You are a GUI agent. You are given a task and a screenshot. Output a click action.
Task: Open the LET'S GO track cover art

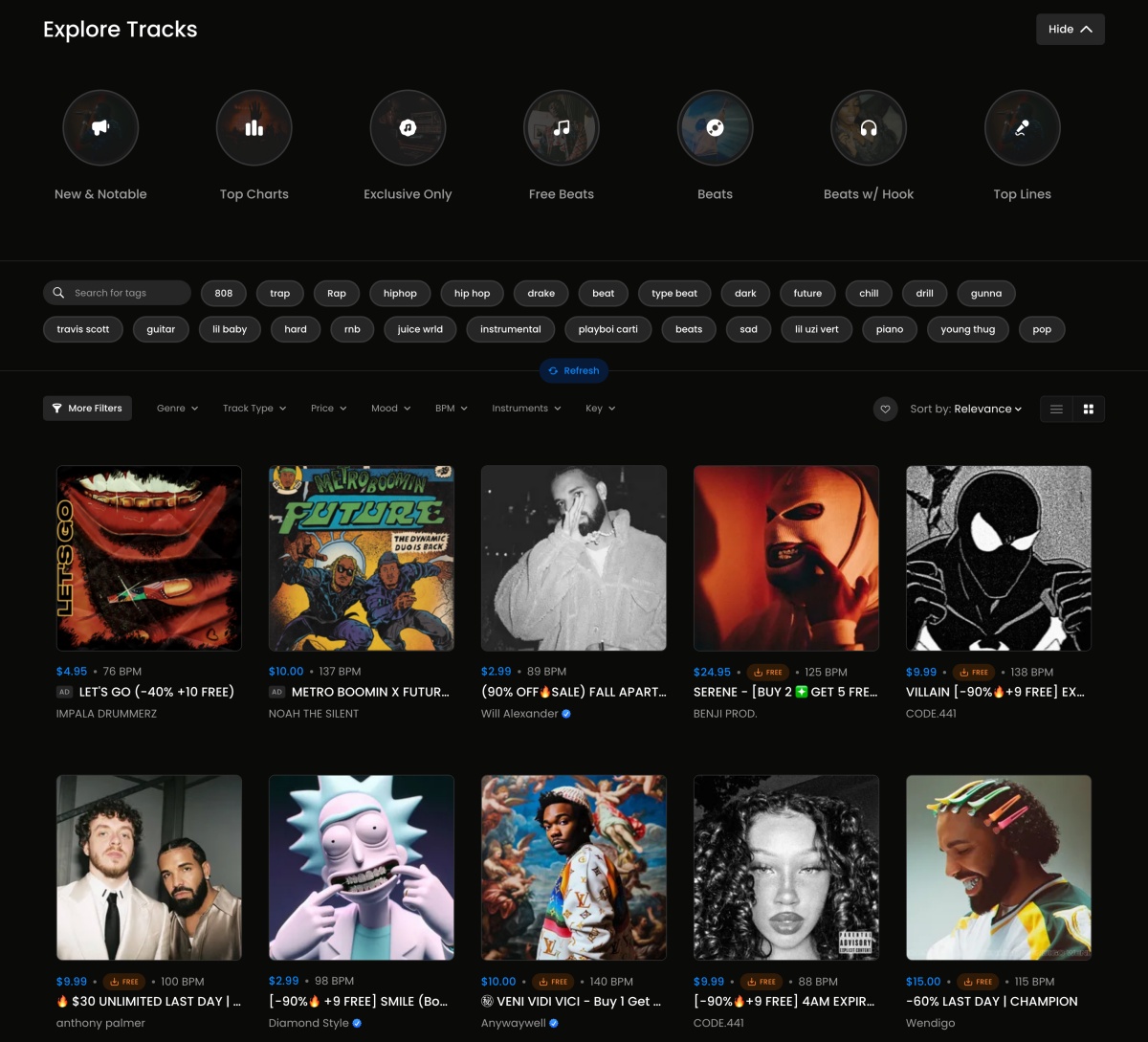(149, 558)
